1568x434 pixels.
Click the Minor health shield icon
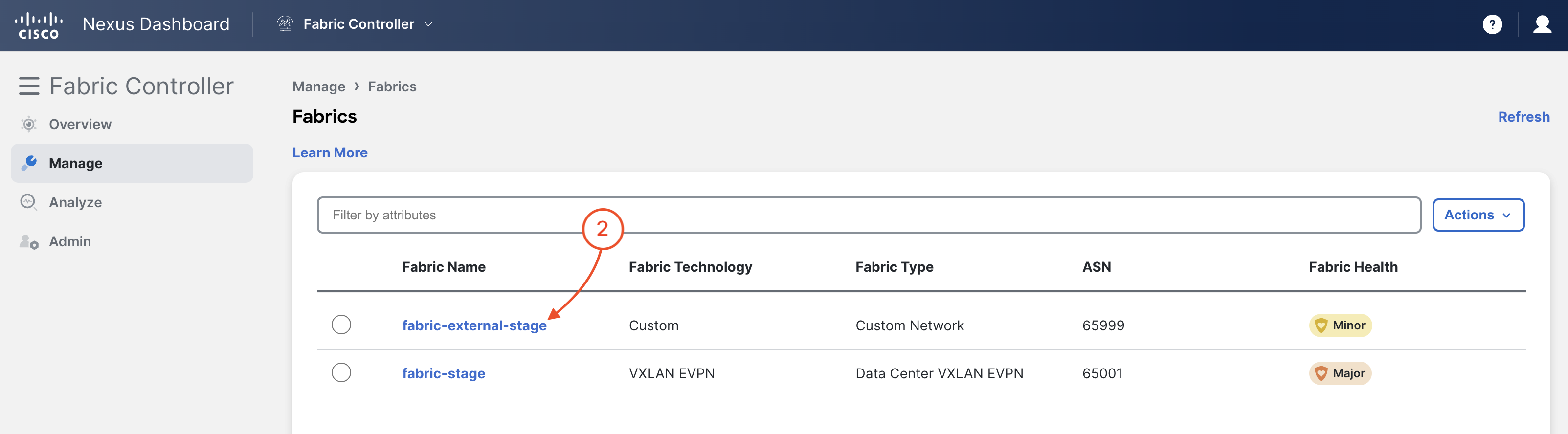tap(1320, 325)
